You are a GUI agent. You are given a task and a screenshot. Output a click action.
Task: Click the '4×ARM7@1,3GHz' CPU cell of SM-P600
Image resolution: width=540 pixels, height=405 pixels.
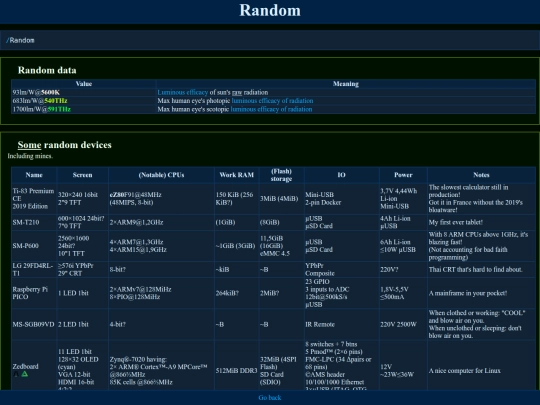(x=162, y=246)
